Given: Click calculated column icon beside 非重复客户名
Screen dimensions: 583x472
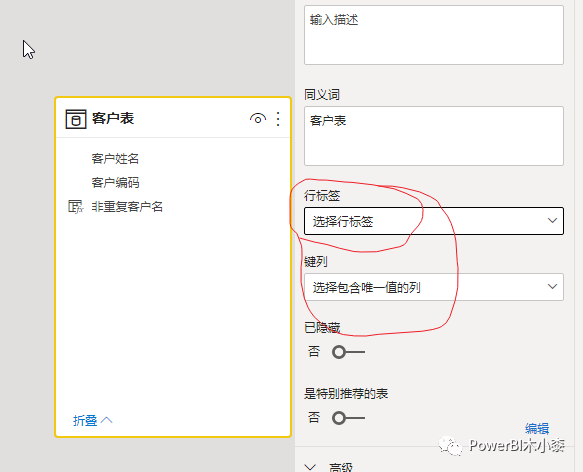Looking at the screenshot, I should click(x=75, y=207).
